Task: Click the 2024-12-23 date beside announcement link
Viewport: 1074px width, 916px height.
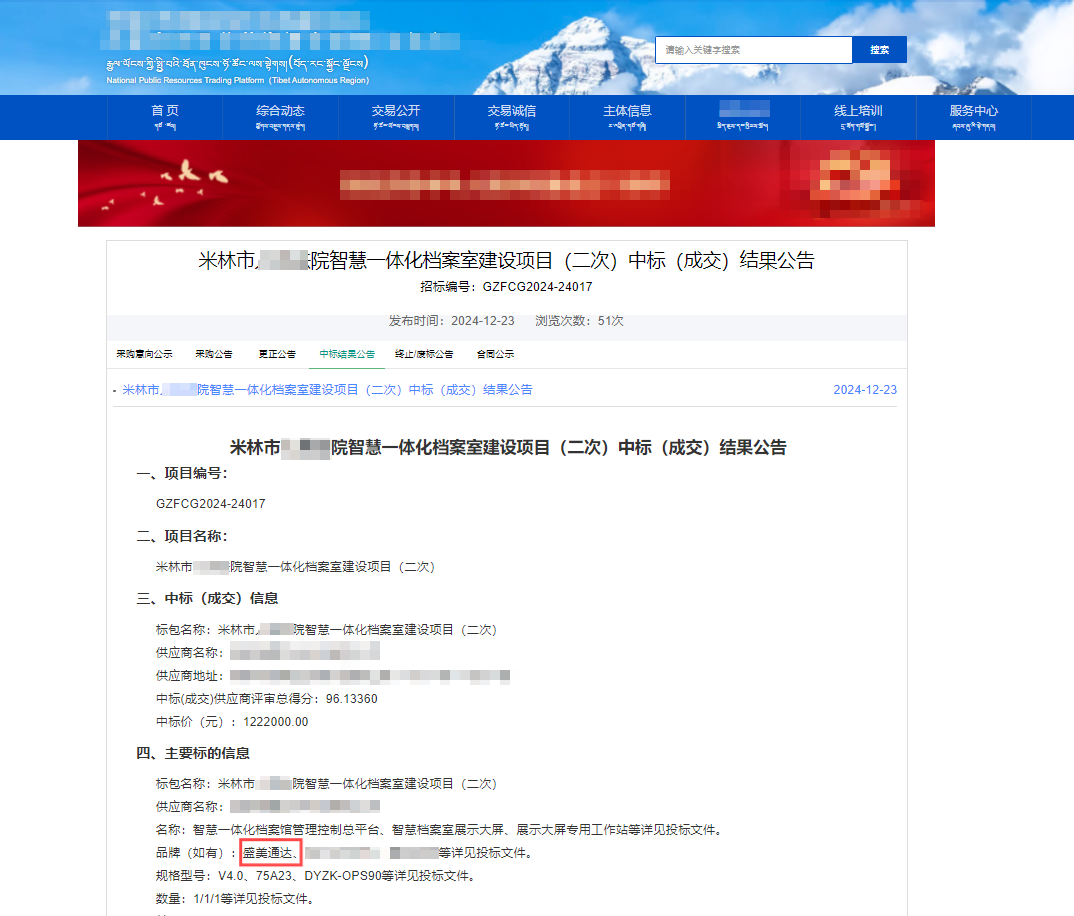Action: pyautogui.click(x=865, y=390)
